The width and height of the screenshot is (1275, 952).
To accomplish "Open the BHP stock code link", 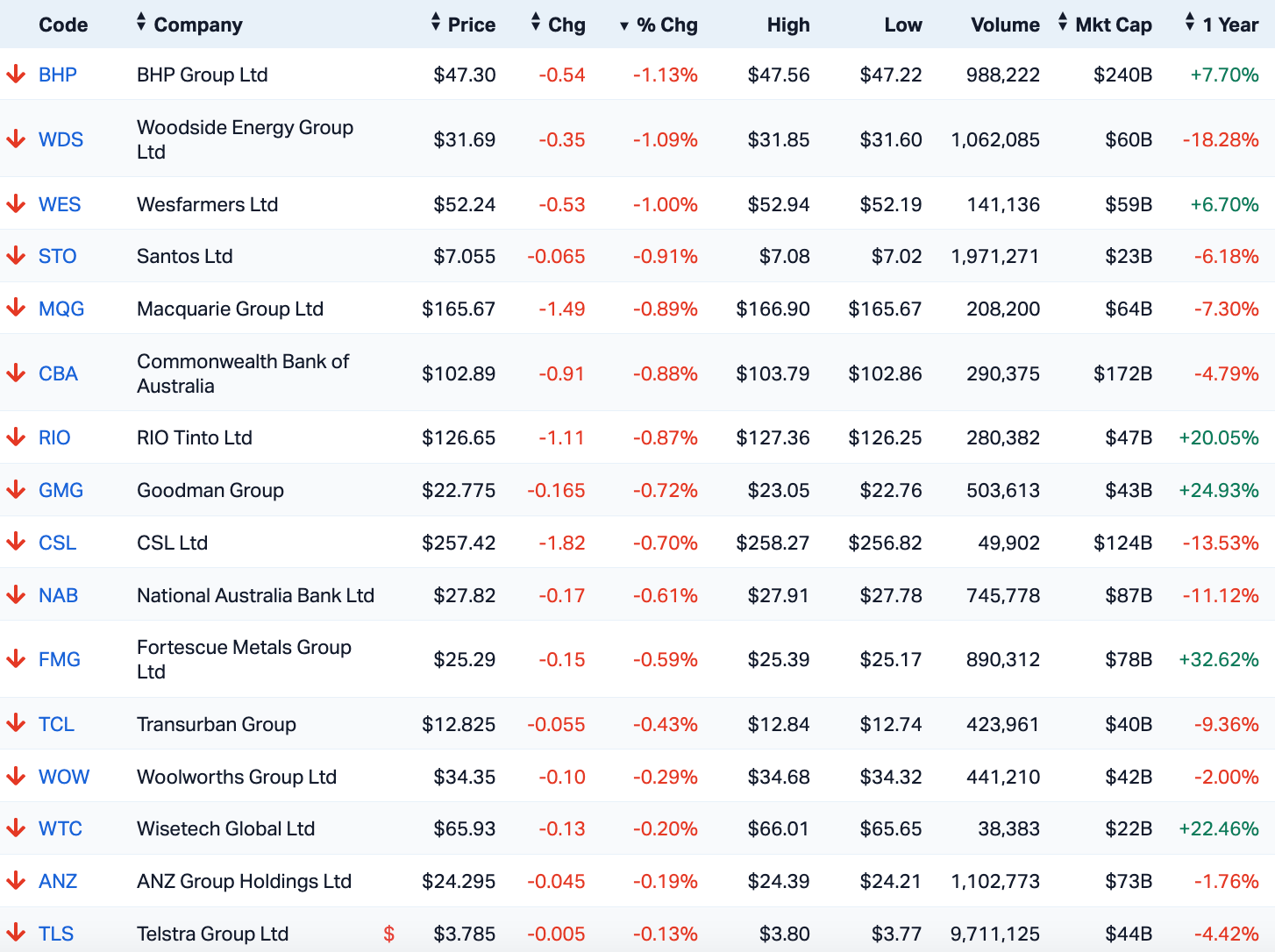I will (x=58, y=75).
